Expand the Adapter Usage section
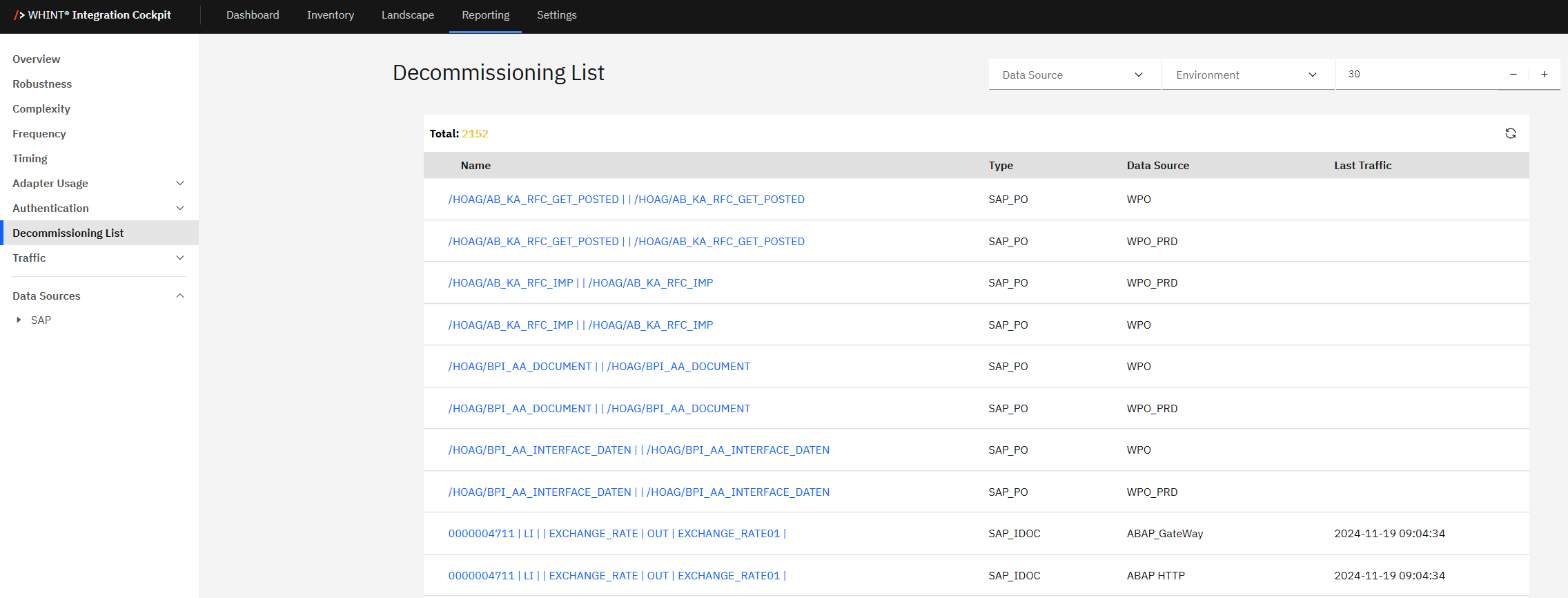1568x598 pixels. pyautogui.click(x=180, y=184)
